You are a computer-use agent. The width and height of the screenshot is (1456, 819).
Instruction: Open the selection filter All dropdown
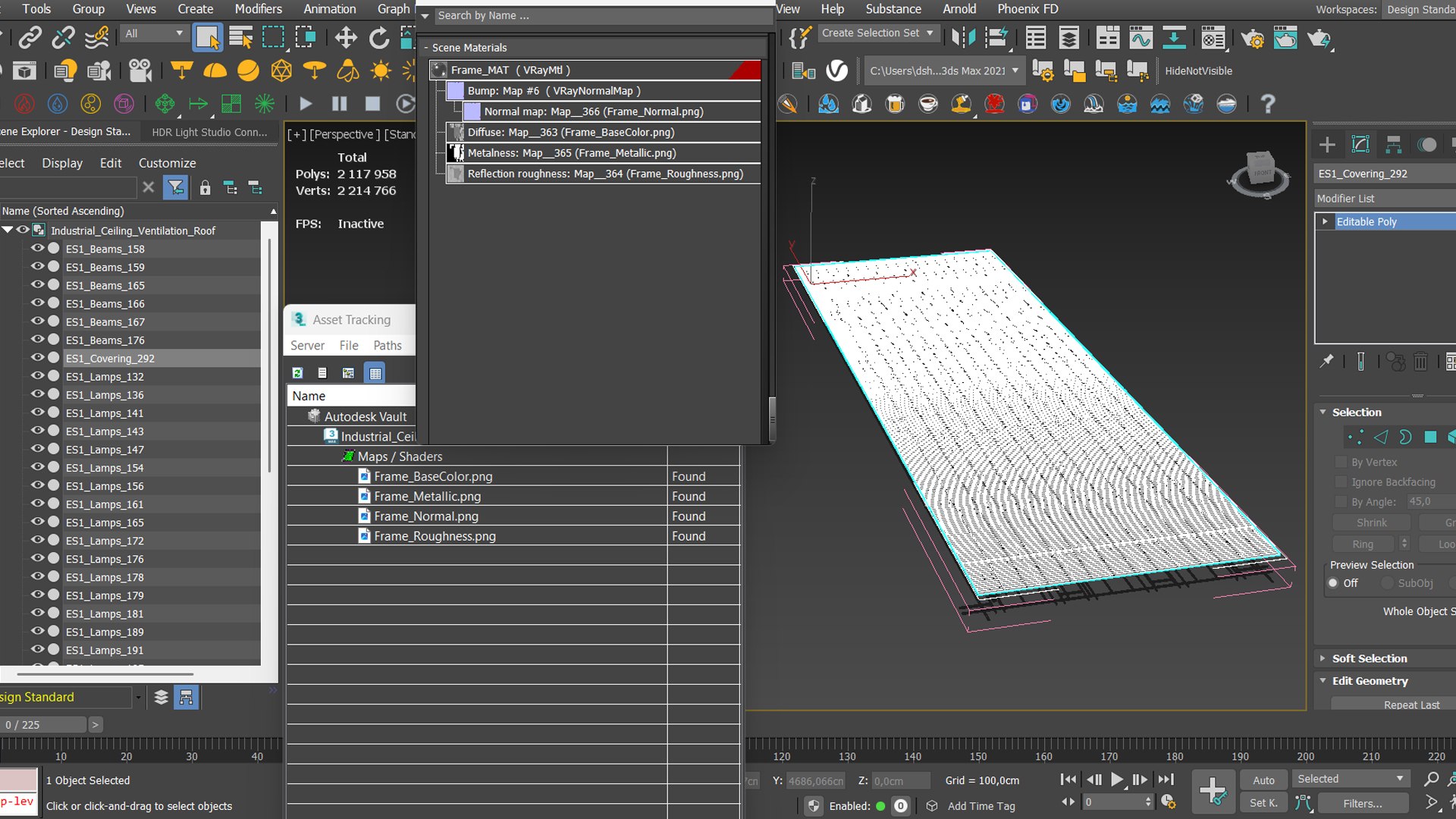click(154, 33)
